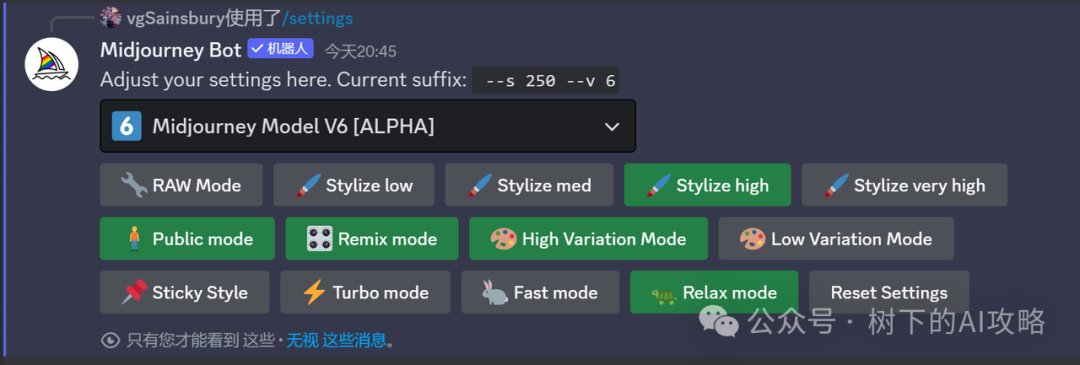Click the eye icon beside the visibility notice
The width and height of the screenshot is (1080, 365).
click(110, 340)
